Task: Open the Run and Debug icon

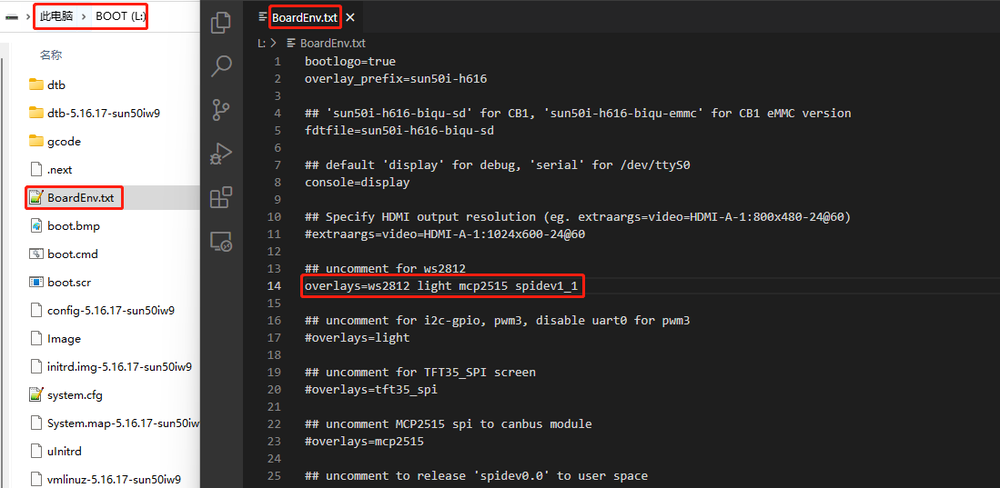Action: (221, 155)
